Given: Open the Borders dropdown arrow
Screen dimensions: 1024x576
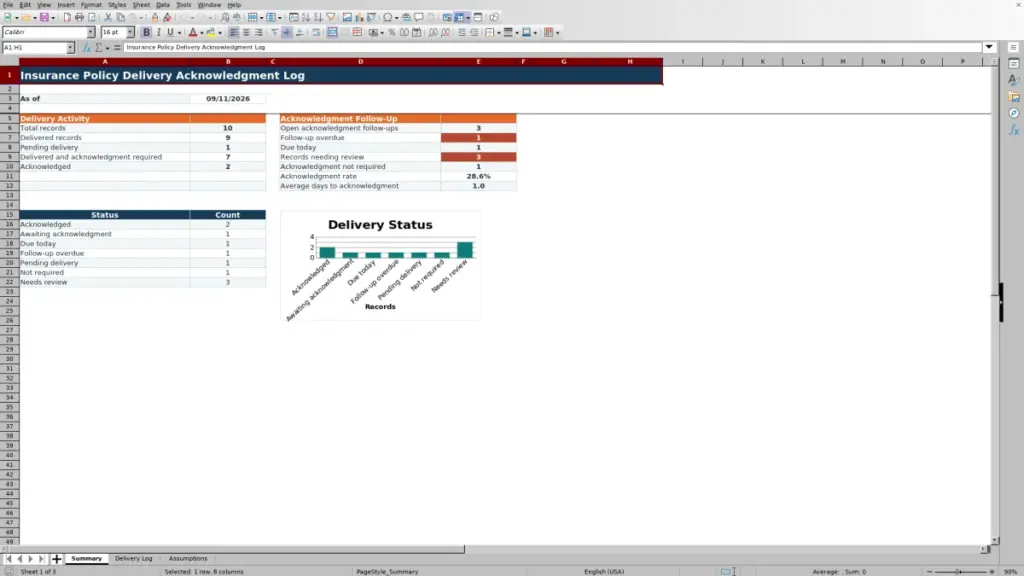Looking at the screenshot, I should 499,33.
